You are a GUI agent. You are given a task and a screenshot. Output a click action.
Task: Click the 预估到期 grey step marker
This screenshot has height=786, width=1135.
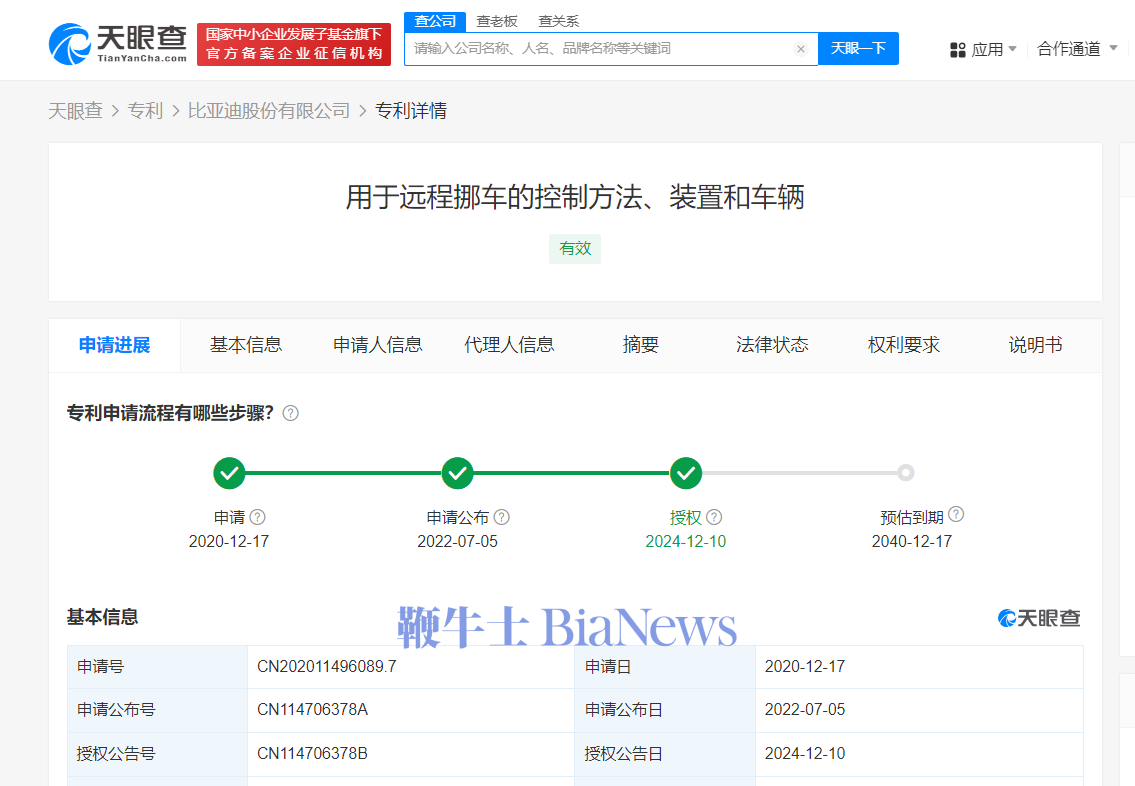906,473
